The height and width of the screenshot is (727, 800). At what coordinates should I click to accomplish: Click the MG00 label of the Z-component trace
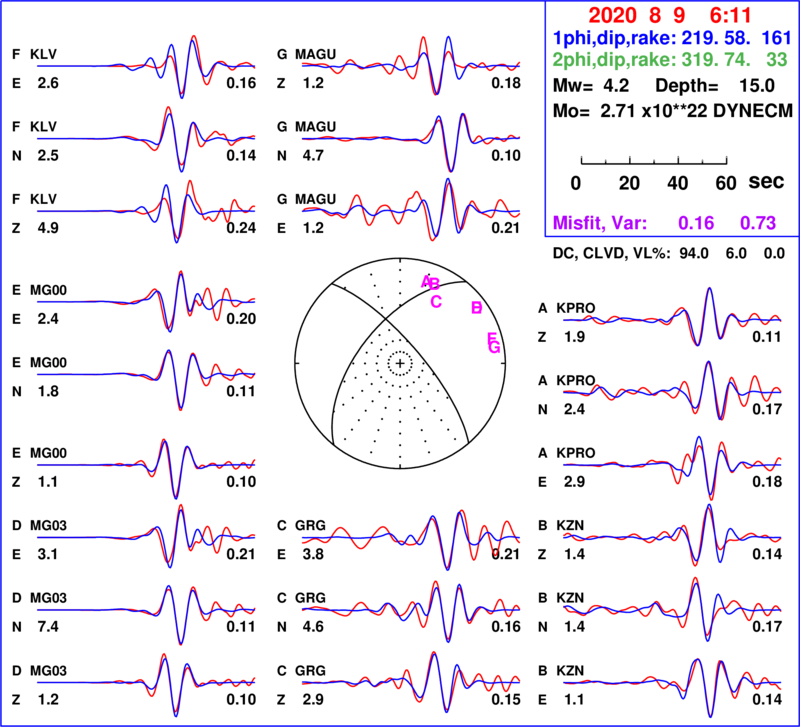pos(48,453)
